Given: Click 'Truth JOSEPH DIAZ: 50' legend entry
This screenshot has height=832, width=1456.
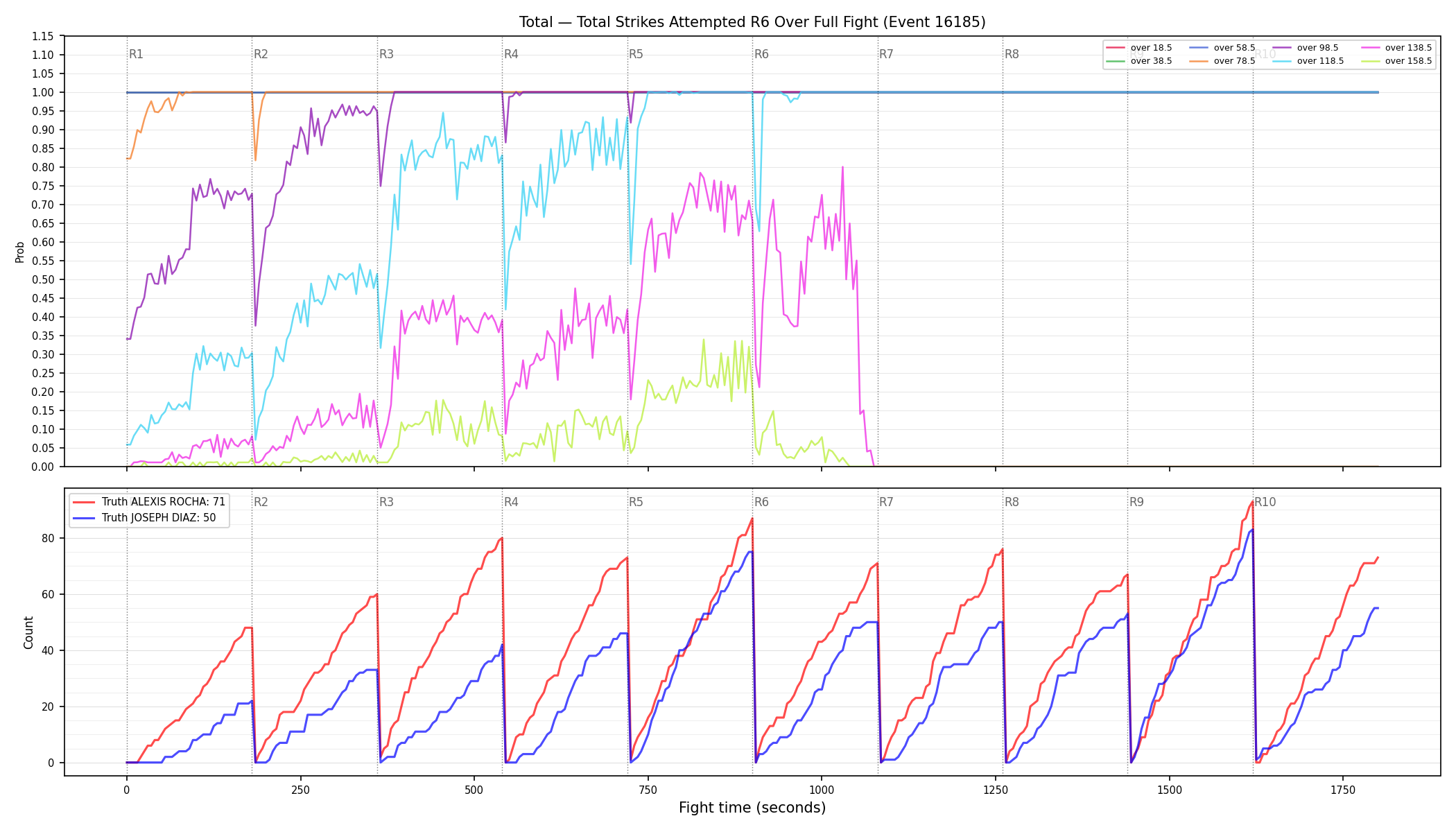Looking at the screenshot, I should click(x=144, y=517).
